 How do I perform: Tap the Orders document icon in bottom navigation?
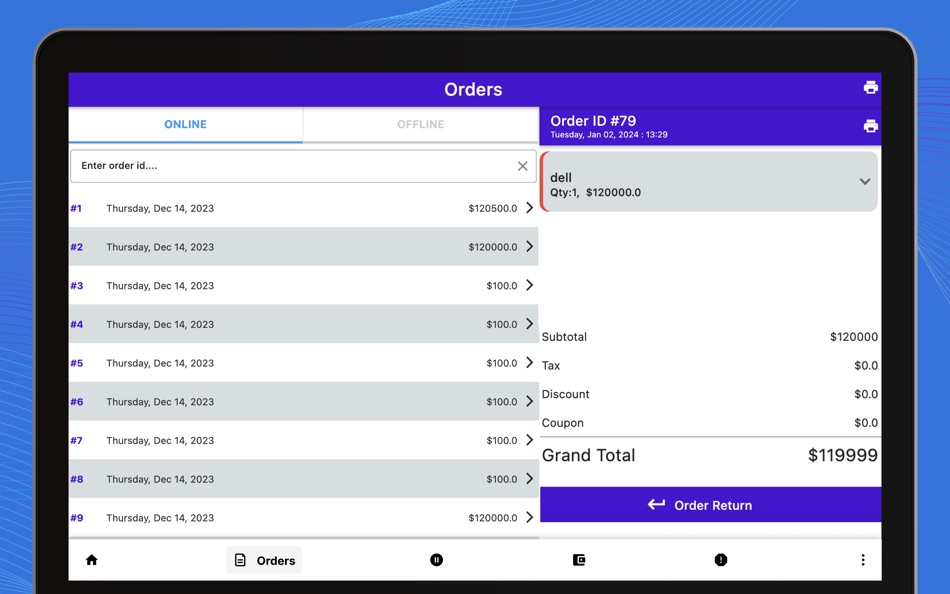[240, 560]
